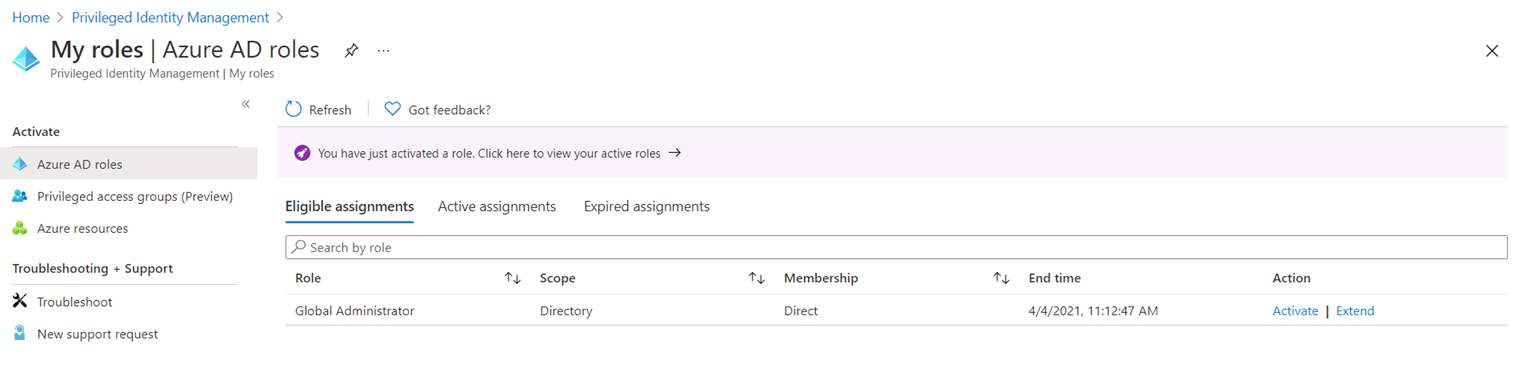Click Got feedback? label

pyautogui.click(x=449, y=109)
